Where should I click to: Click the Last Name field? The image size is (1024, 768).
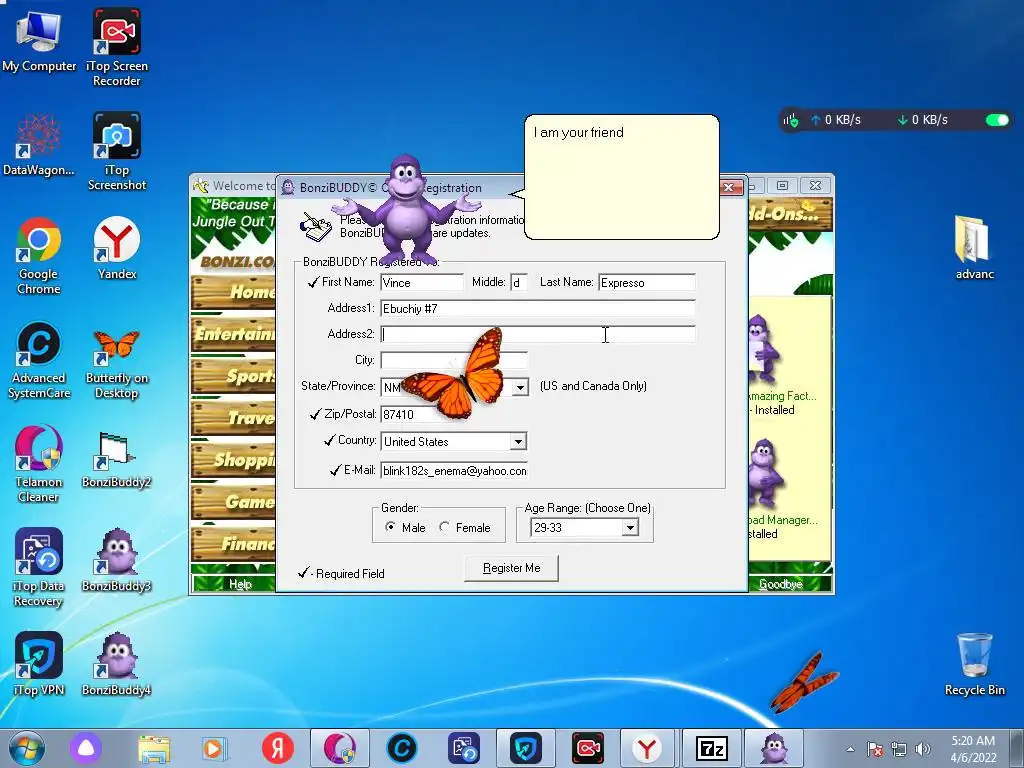[647, 282]
